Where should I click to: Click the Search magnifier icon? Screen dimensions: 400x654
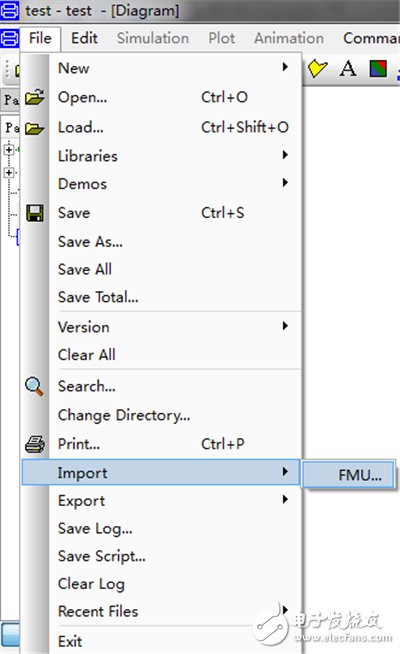34,386
